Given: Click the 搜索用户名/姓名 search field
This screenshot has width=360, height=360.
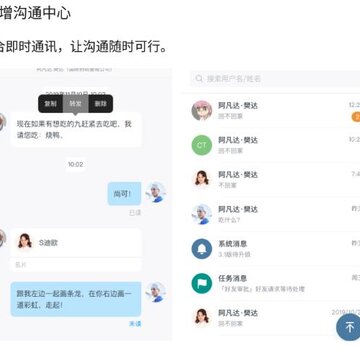Looking at the screenshot, I should click(x=275, y=79).
